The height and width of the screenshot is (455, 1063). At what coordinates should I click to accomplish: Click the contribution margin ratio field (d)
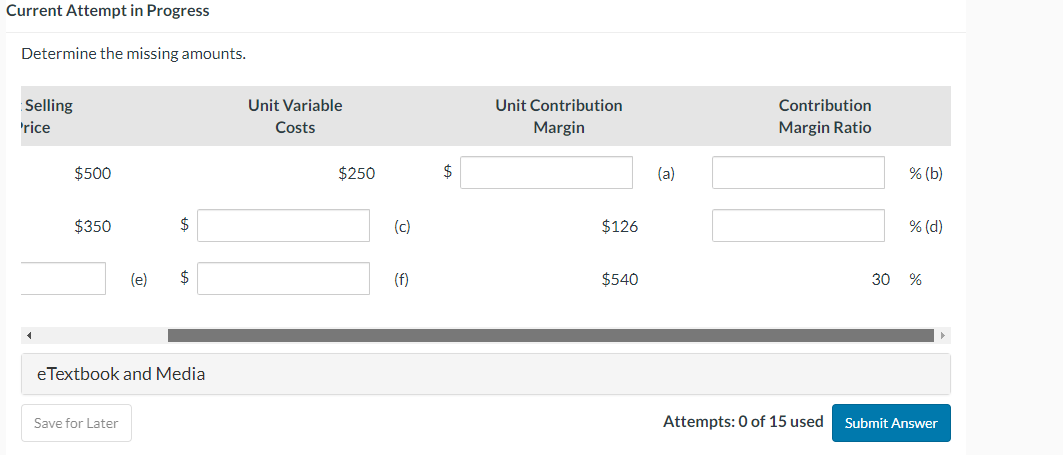point(798,226)
